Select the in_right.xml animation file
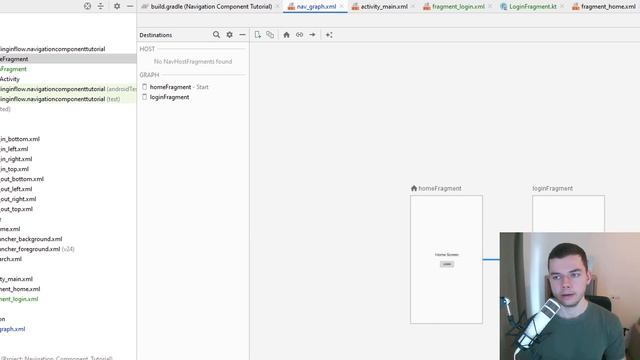Image resolution: width=640 pixels, height=360 pixels. click(x=16, y=159)
